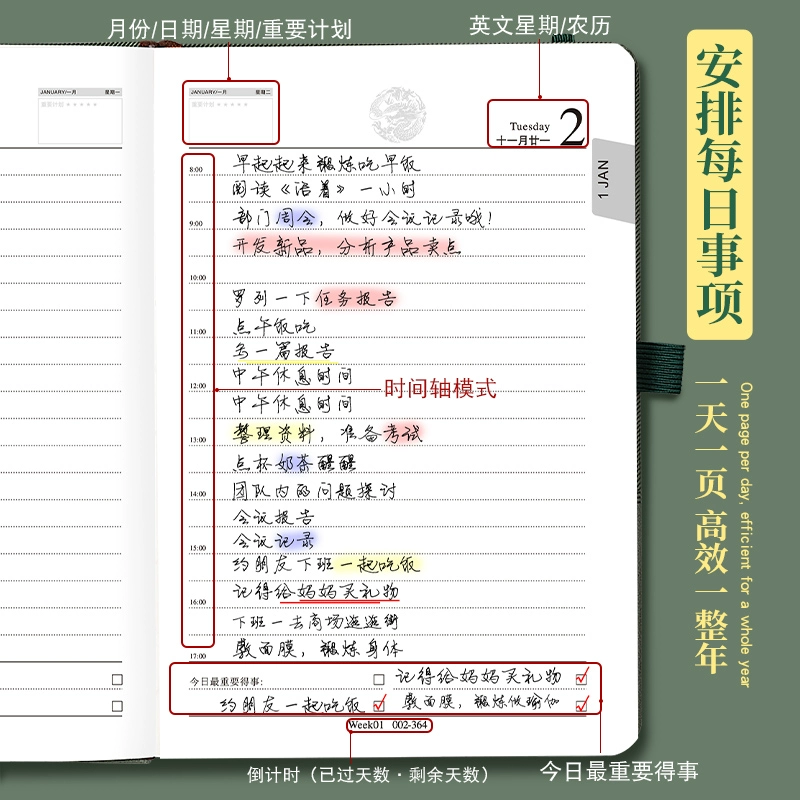This screenshot has width=800, height=800.
Task: Pick the 15:00 time marker
Action: tap(198, 548)
